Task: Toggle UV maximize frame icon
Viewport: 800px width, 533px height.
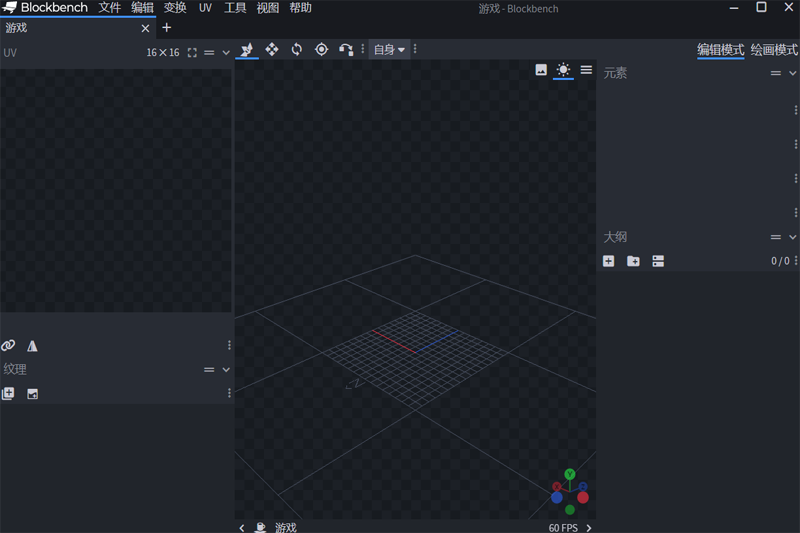Action: [x=192, y=53]
